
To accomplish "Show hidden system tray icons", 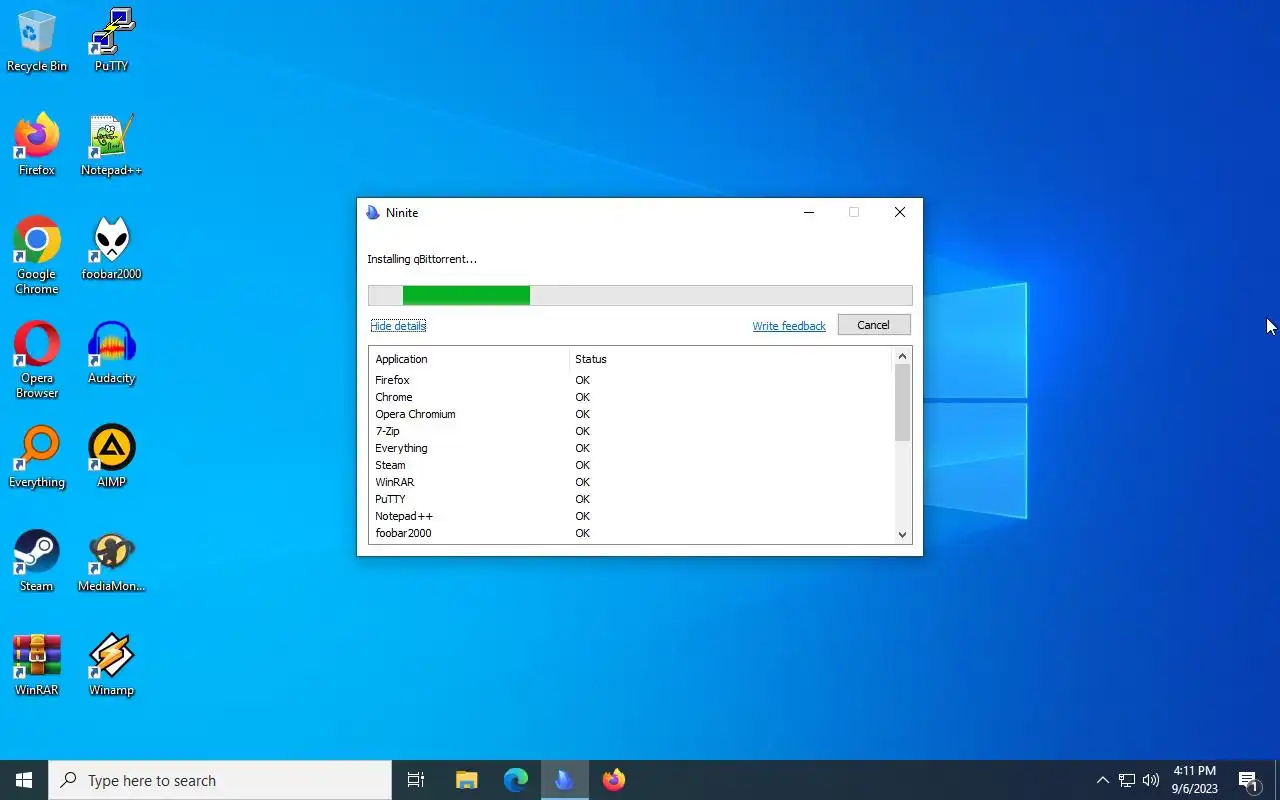I will [1102, 780].
